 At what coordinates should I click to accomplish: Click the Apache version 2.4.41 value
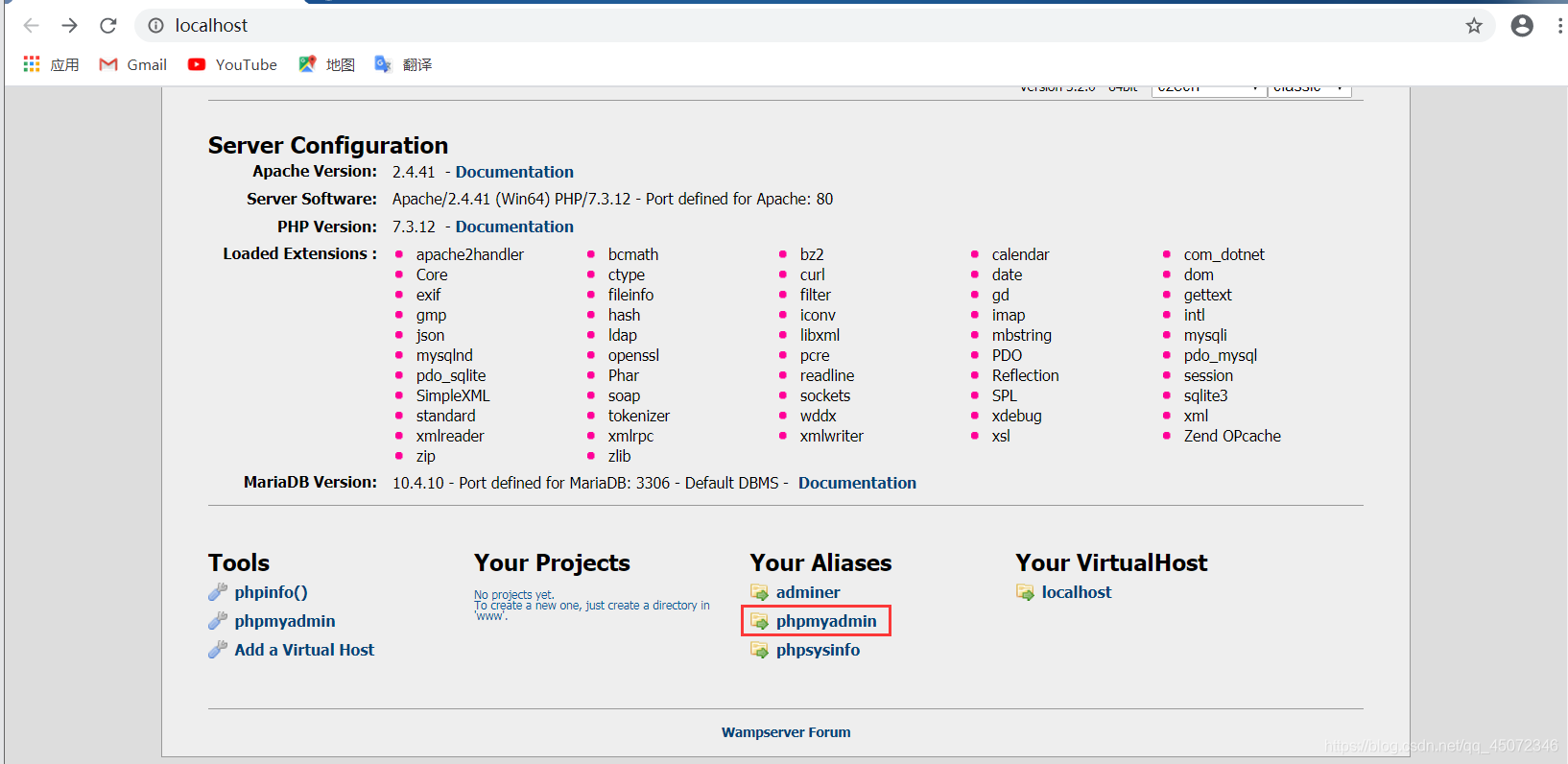[x=414, y=172]
